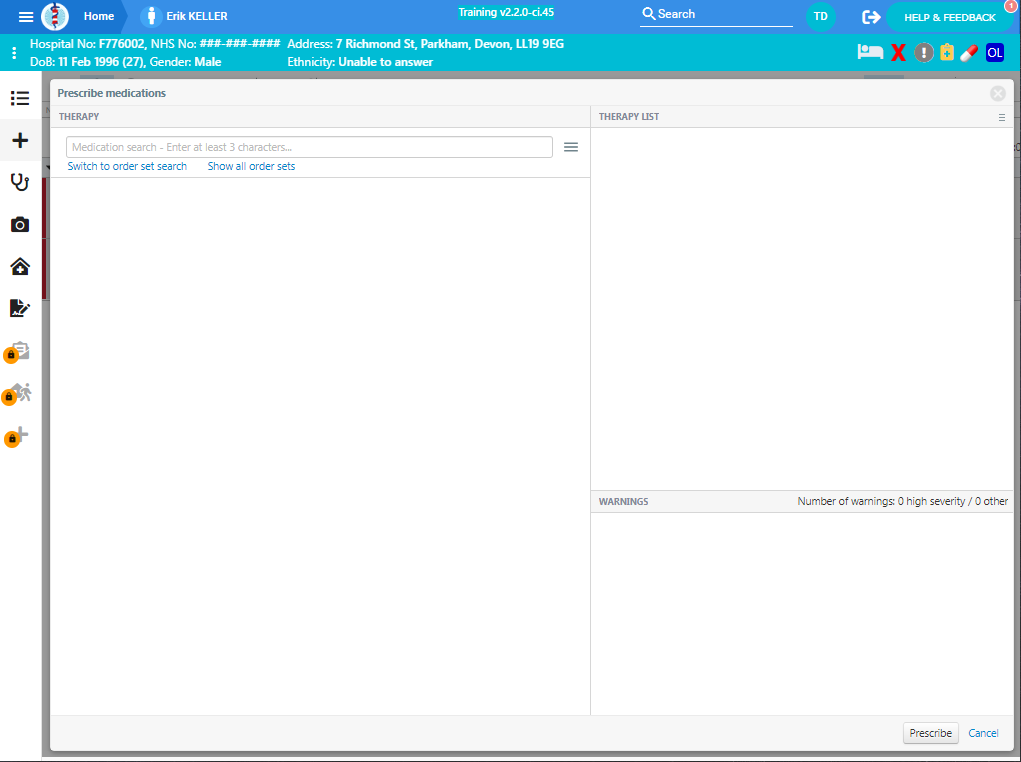
Task: Open the home medical sidebar icon
Action: (20, 266)
